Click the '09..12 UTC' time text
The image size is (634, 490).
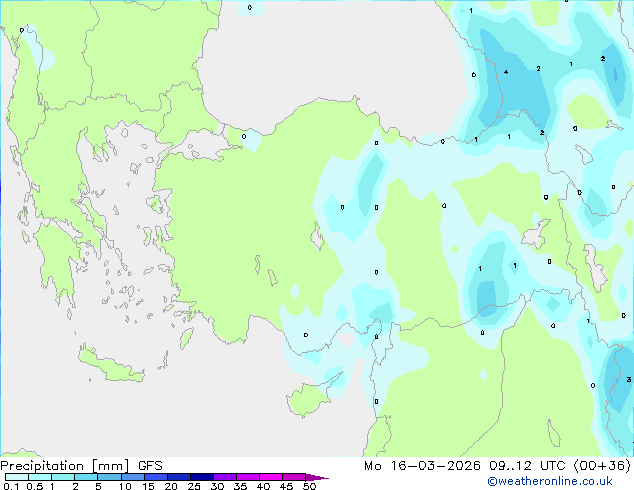pyautogui.click(x=527, y=466)
